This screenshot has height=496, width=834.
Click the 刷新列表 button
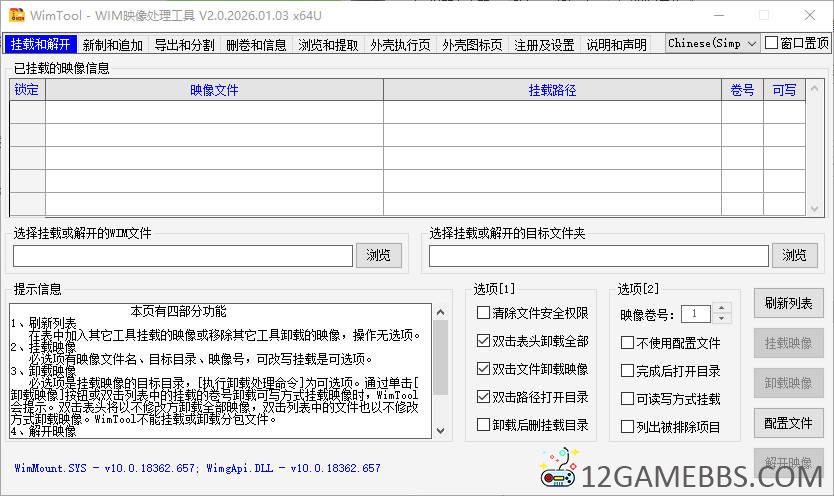788,303
